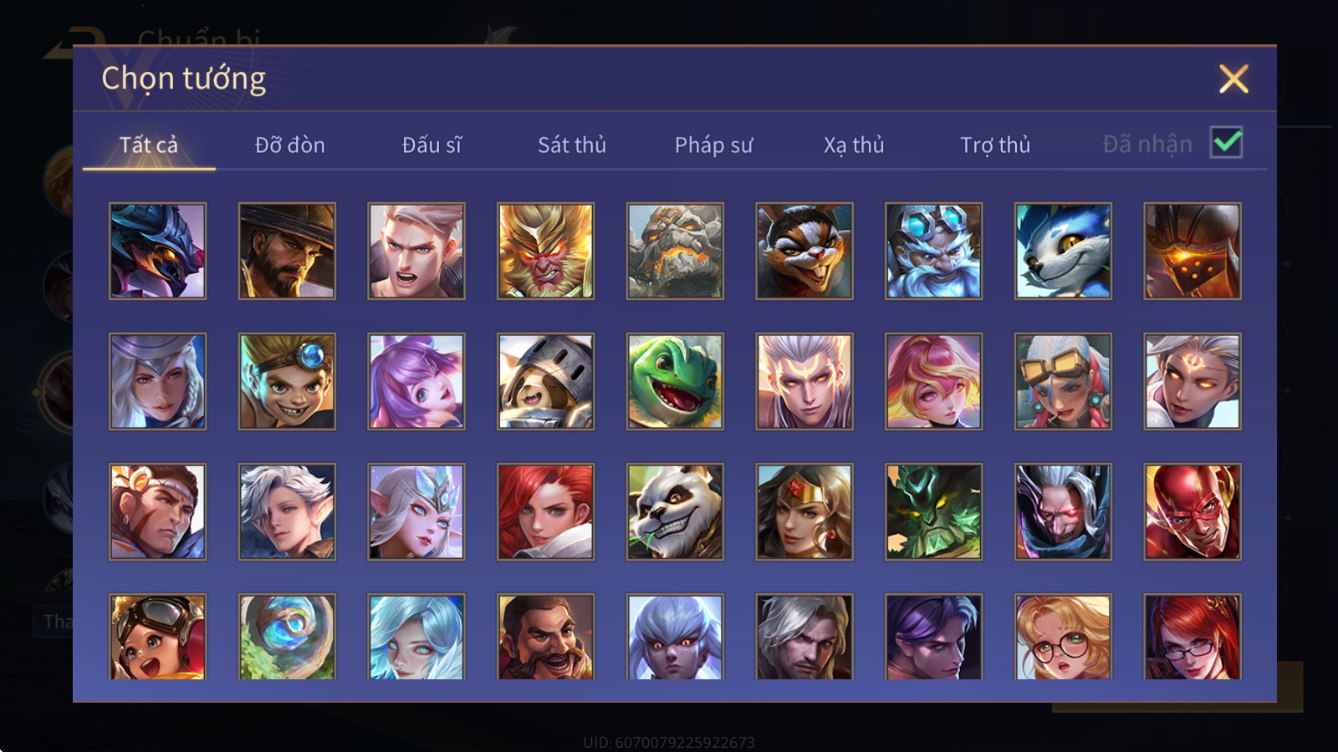1338x752 pixels.
Task: Open the Sát thủ tab
Action: [x=572, y=145]
